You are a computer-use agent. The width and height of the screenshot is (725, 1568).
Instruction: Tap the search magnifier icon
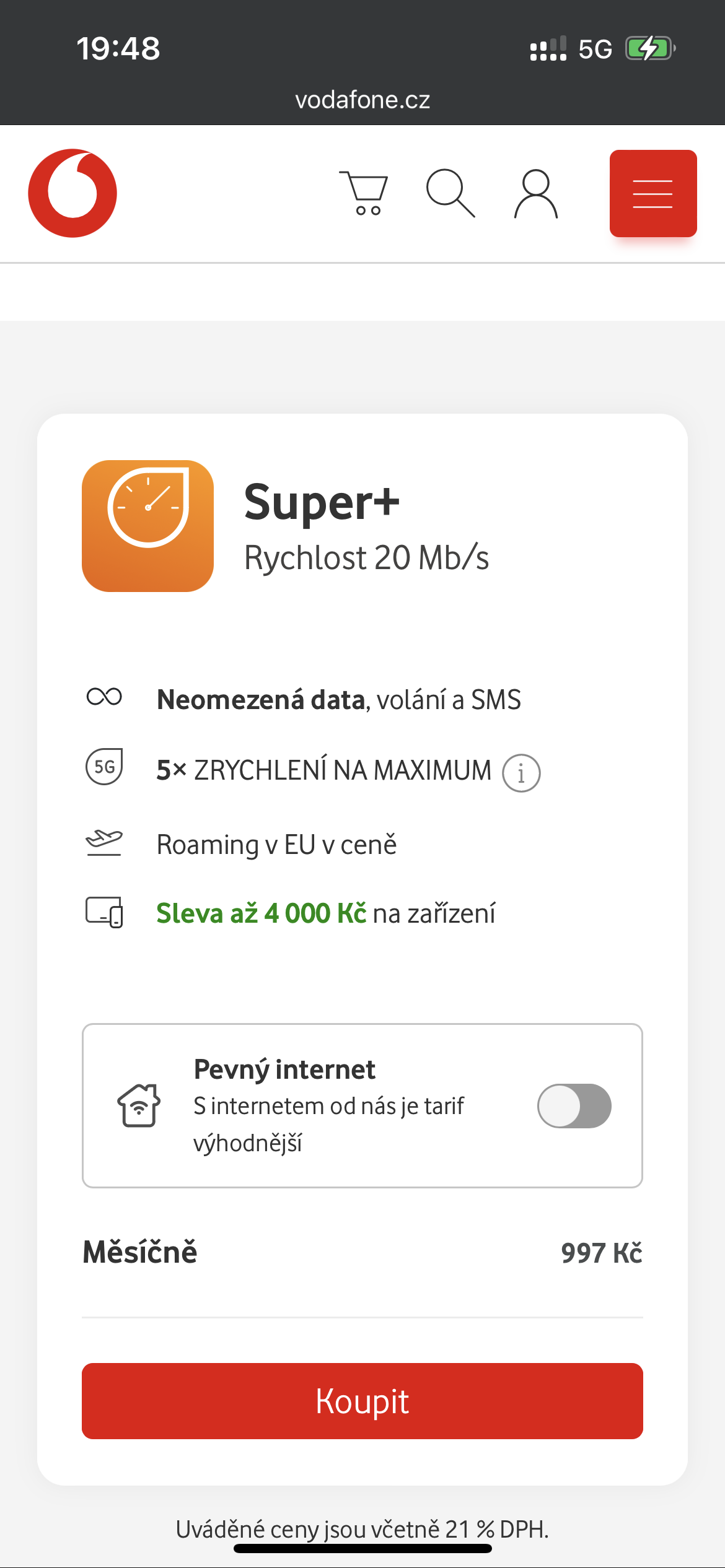tap(450, 193)
